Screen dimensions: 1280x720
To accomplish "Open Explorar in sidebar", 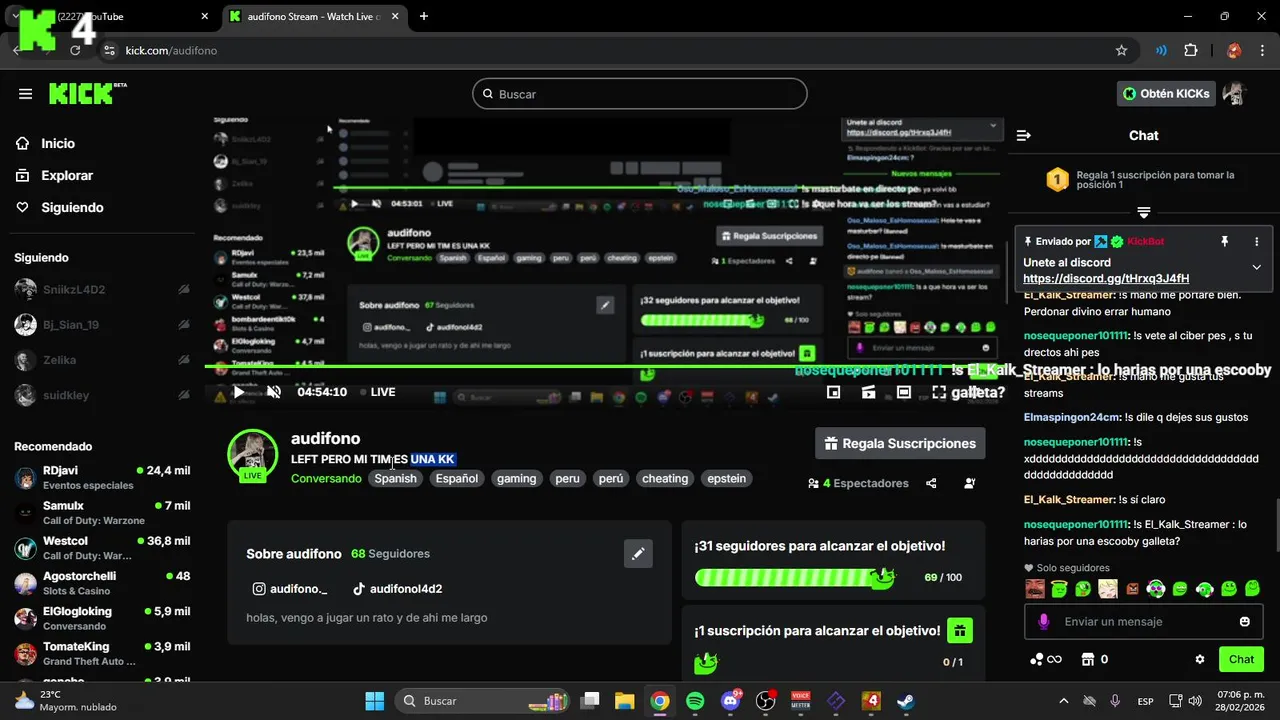I will tap(67, 175).
